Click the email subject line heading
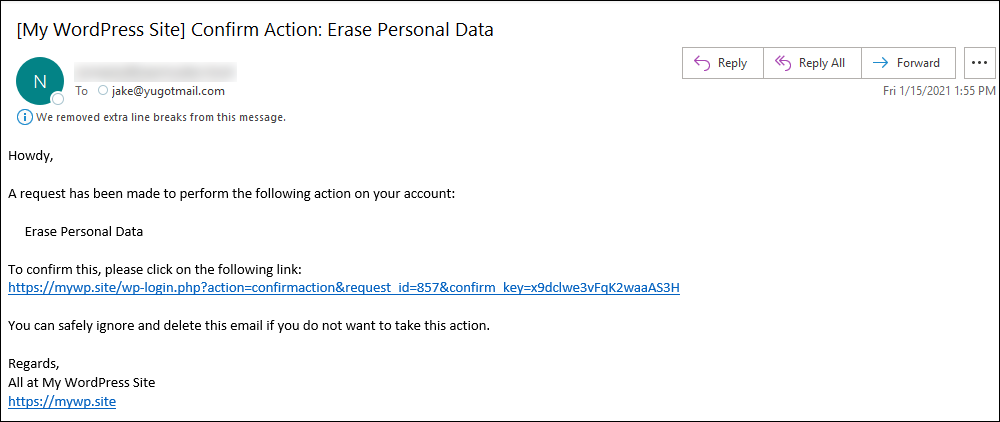 (x=255, y=30)
